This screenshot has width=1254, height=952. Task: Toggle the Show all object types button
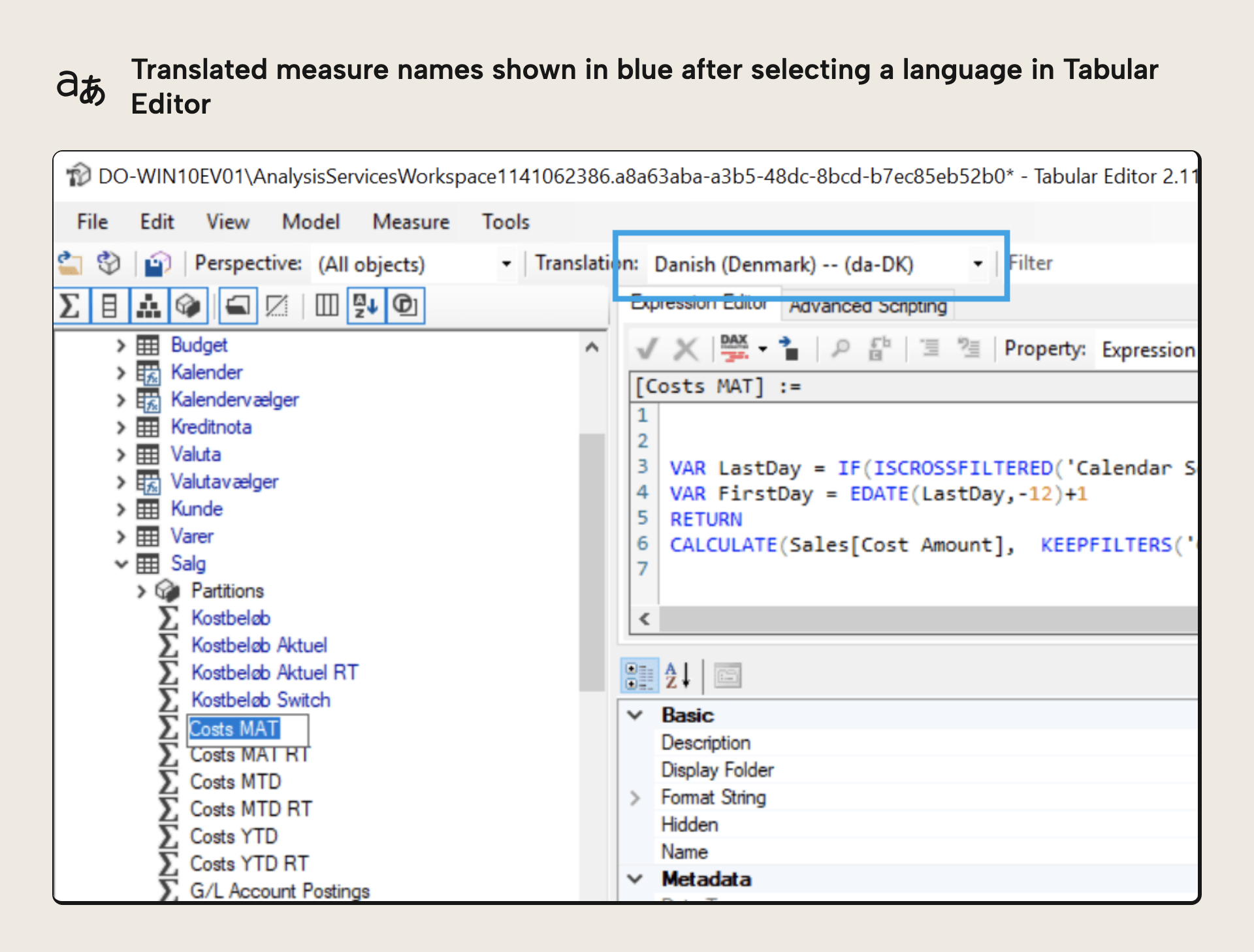(406, 306)
